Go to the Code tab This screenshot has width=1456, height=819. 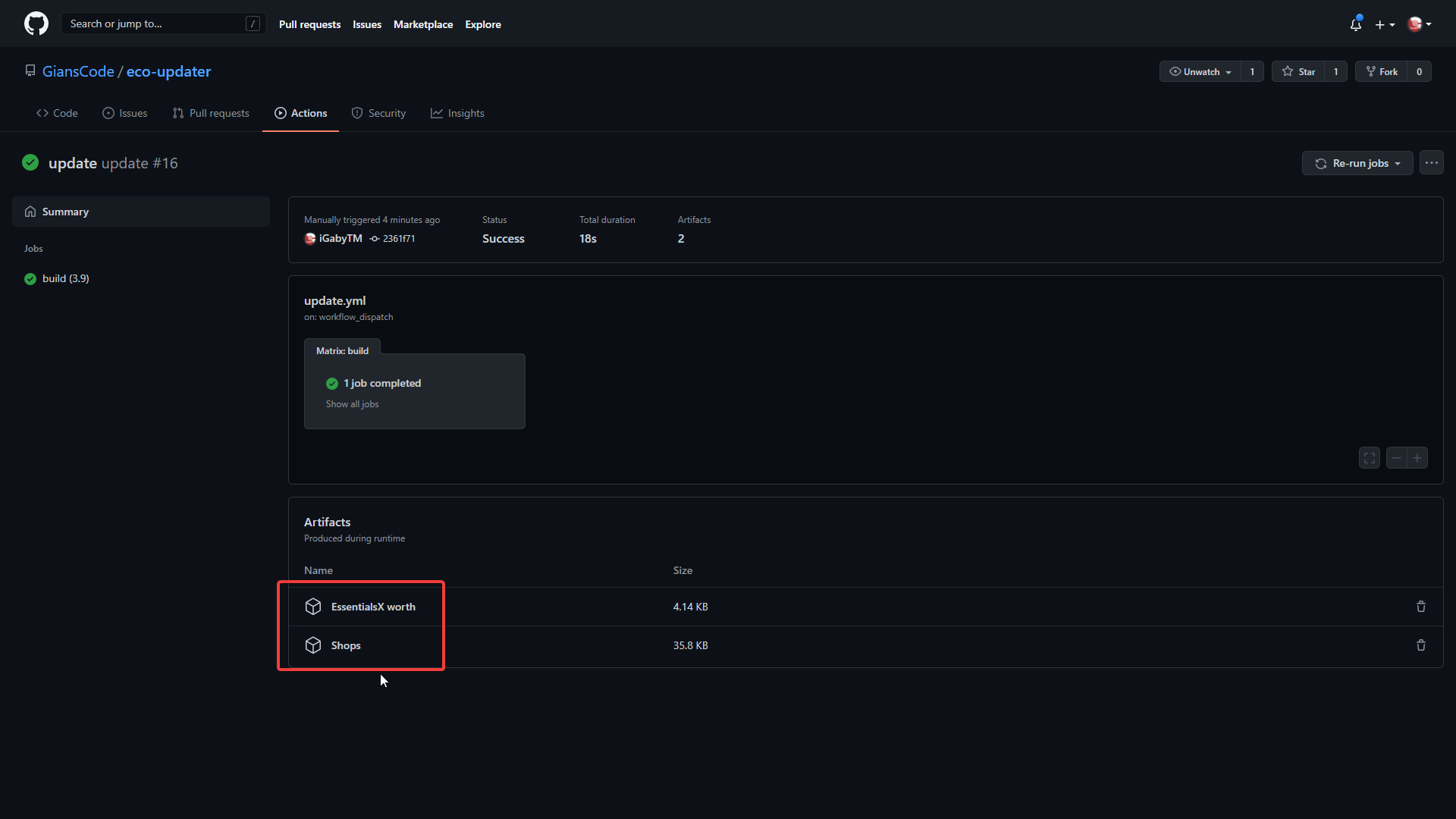57,113
